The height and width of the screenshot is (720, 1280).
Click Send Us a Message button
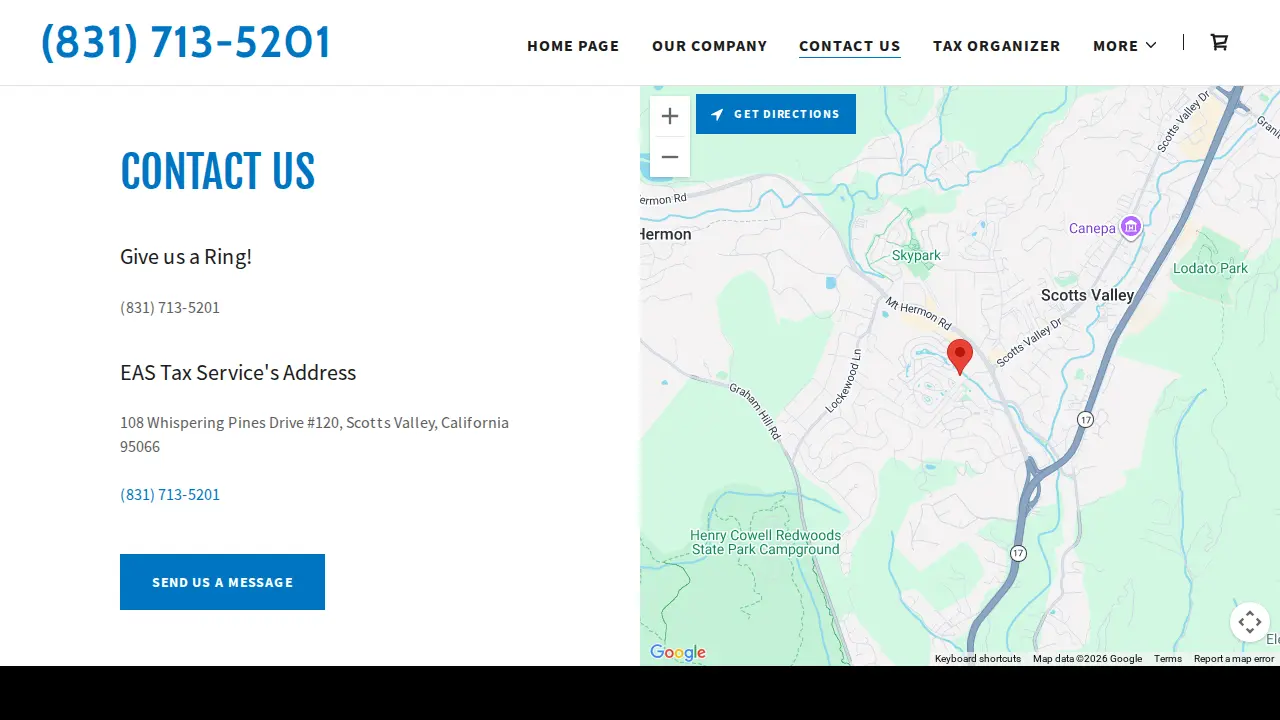pos(222,582)
